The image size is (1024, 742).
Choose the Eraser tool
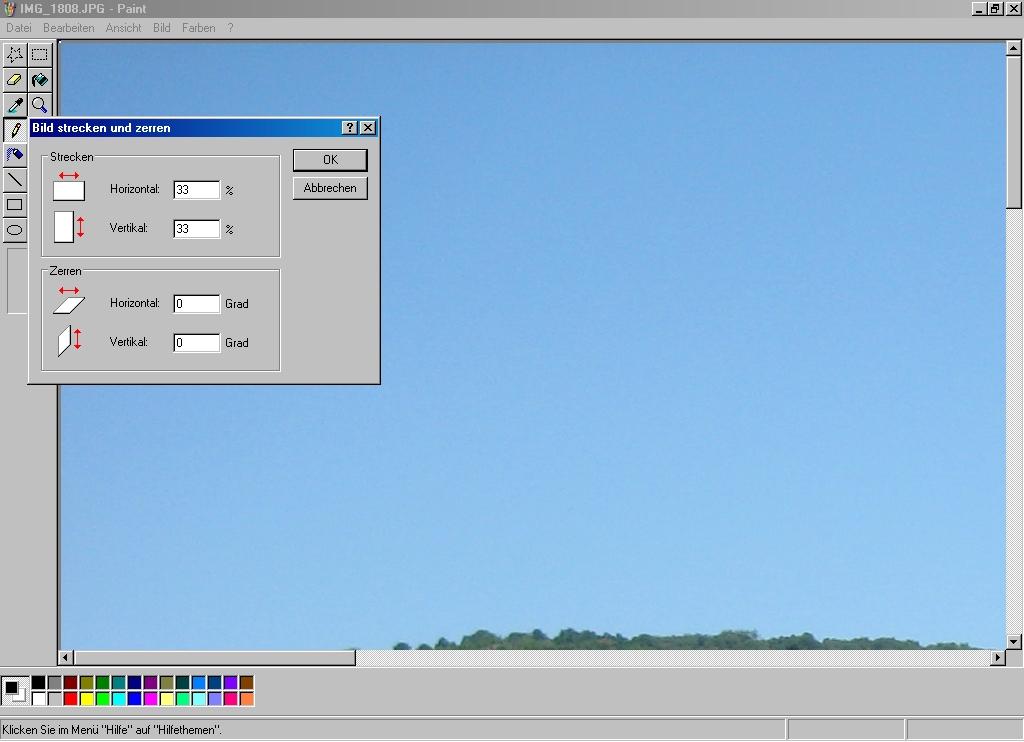coord(15,80)
